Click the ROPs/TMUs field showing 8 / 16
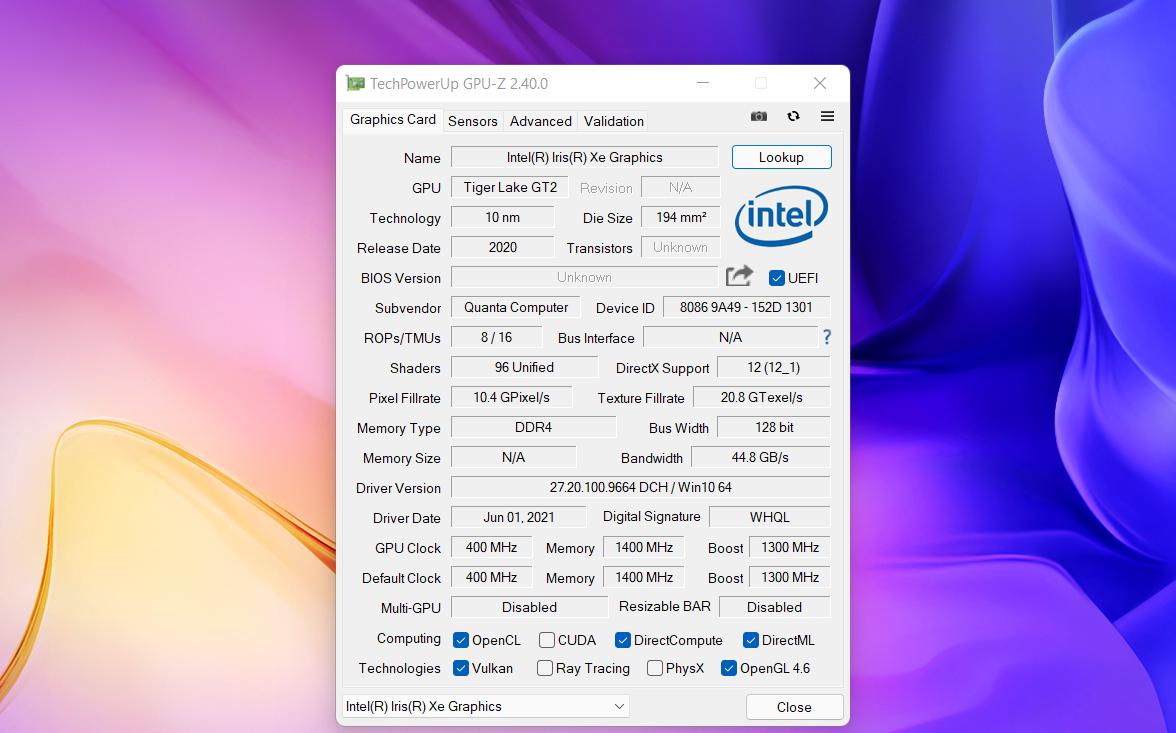 click(x=496, y=338)
